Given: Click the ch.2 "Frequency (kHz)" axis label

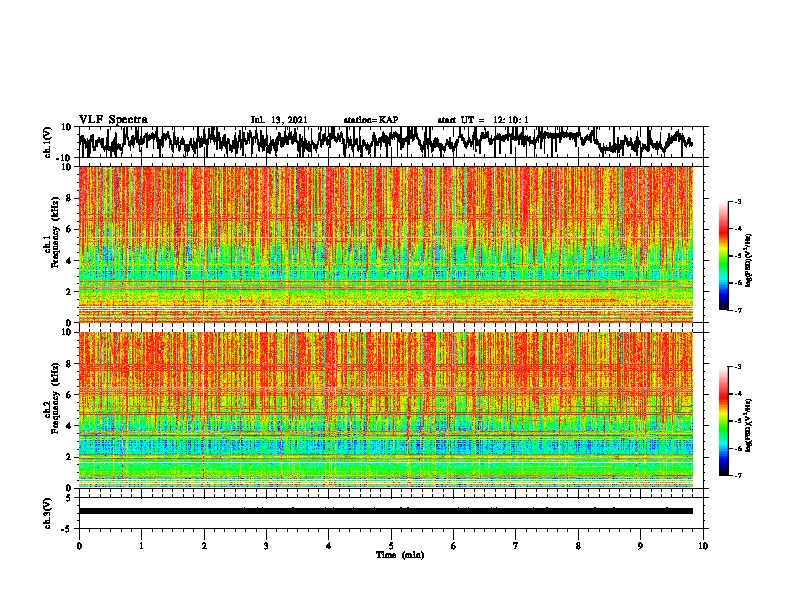Looking at the screenshot, I should click(x=55, y=398).
